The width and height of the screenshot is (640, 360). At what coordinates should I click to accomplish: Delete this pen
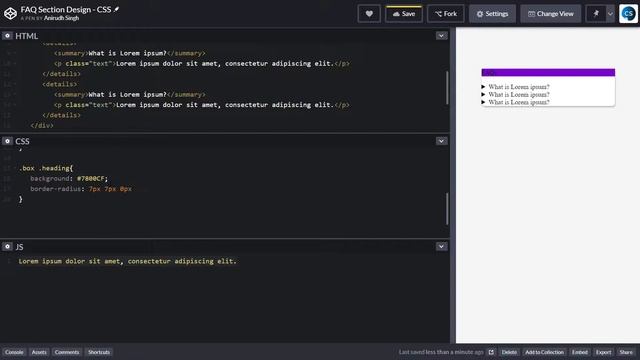[x=509, y=352]
